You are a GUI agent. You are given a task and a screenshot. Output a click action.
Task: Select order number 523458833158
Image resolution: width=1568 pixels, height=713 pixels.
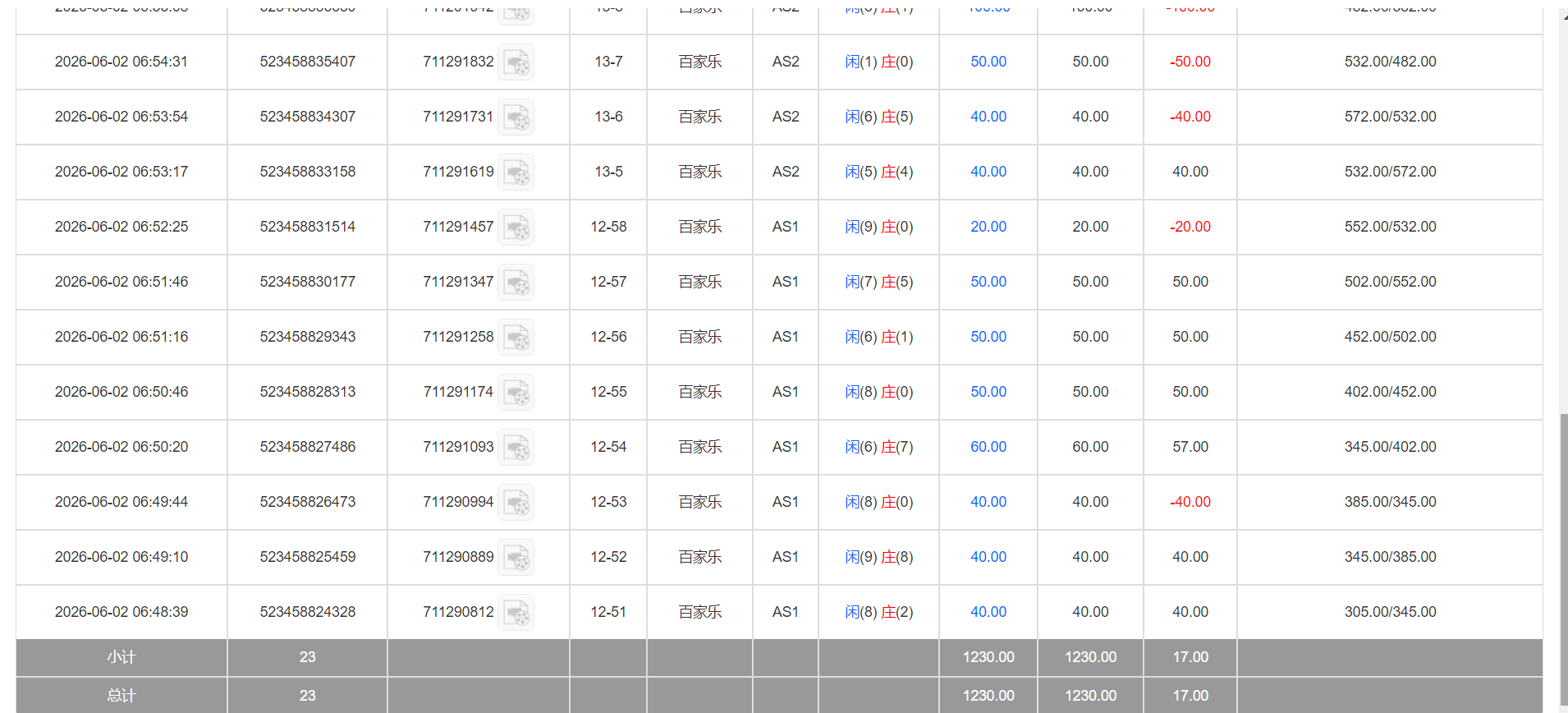pyautogui.click(x=308, y=172)
